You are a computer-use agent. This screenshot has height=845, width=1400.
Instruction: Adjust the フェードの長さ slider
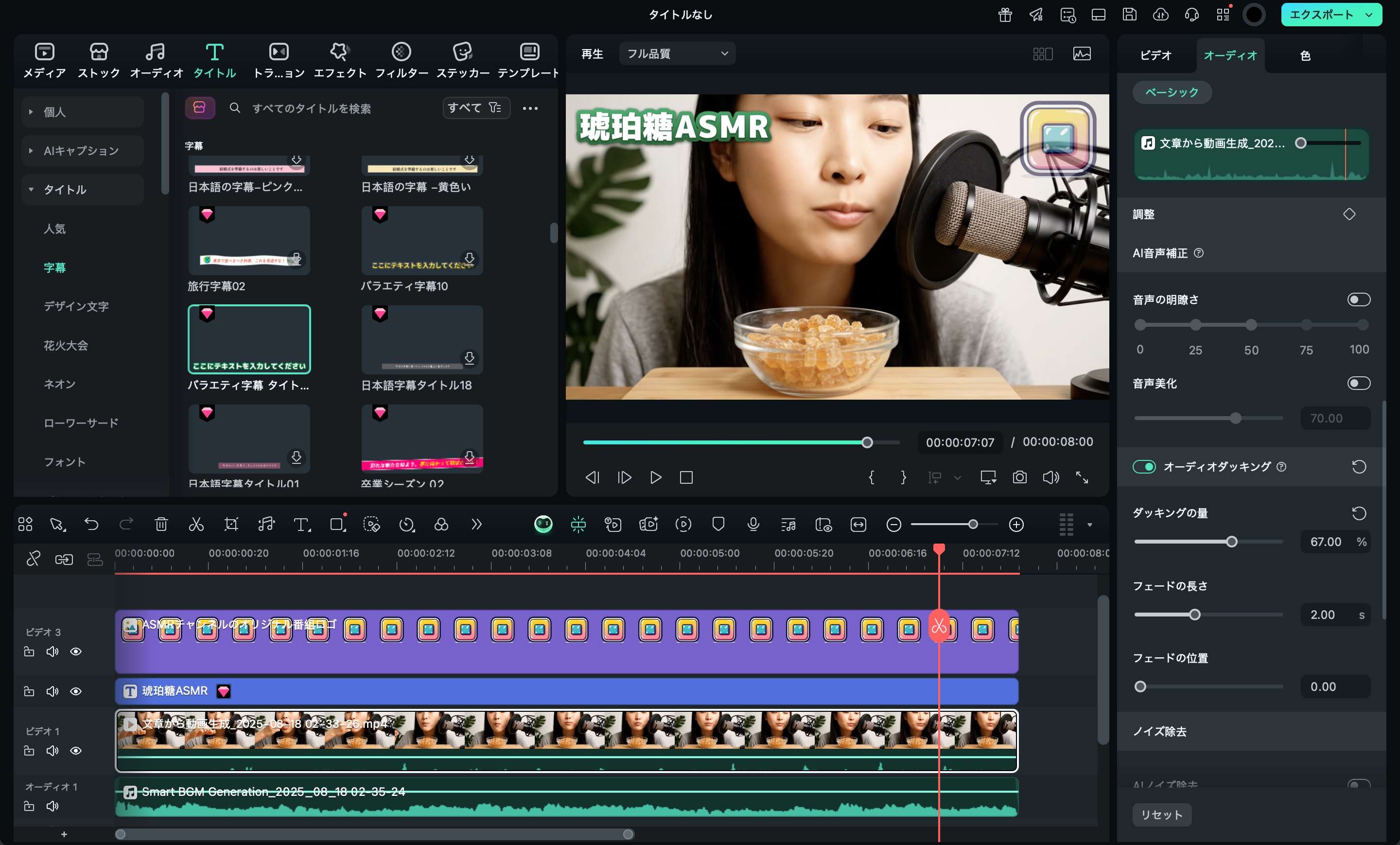pos(1208,614)
